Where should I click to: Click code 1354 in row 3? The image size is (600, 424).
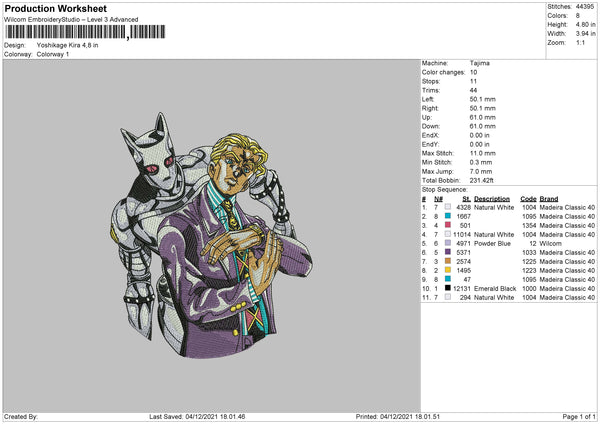529,225
